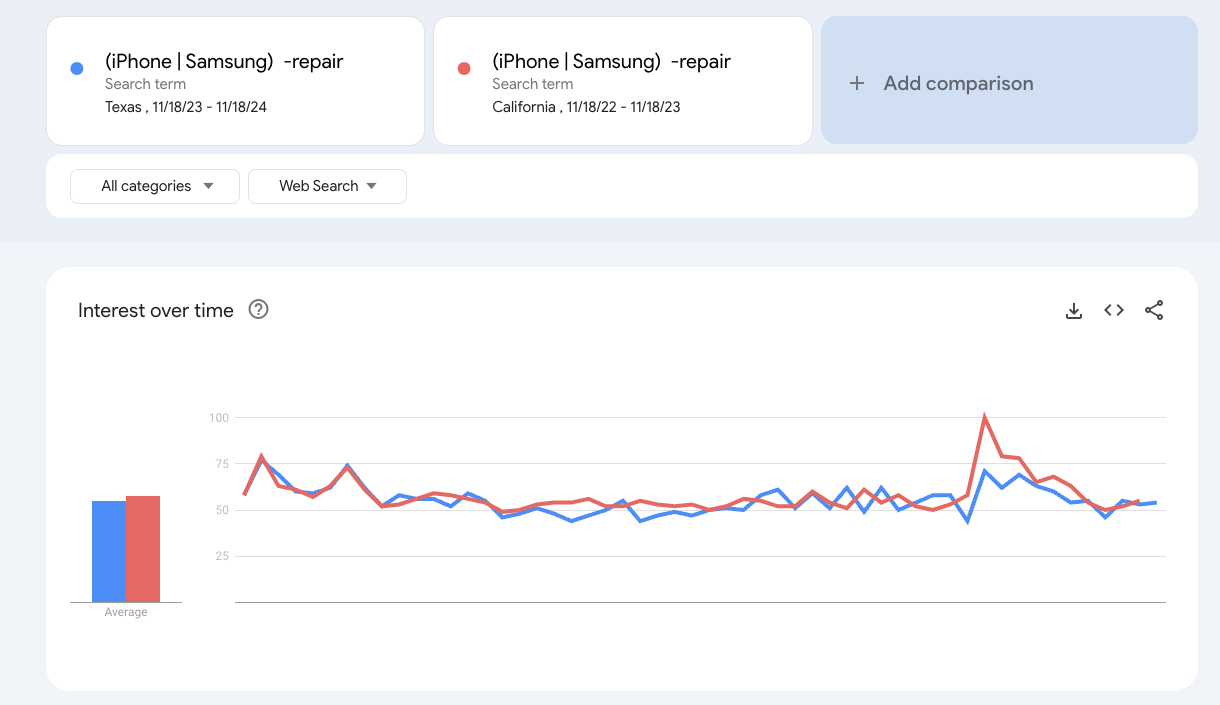Click the chevron next to All categories
The height and width of the screenshot is (705, 1220).
pos(208,186)
